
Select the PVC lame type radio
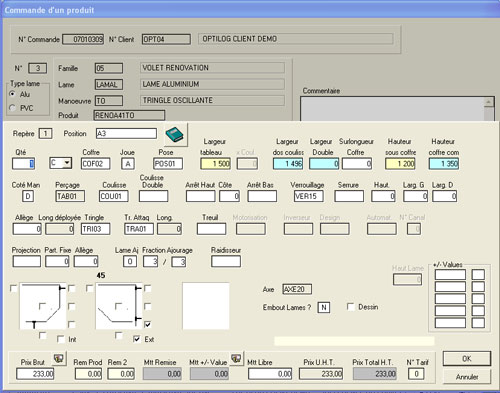click(13, 108)
